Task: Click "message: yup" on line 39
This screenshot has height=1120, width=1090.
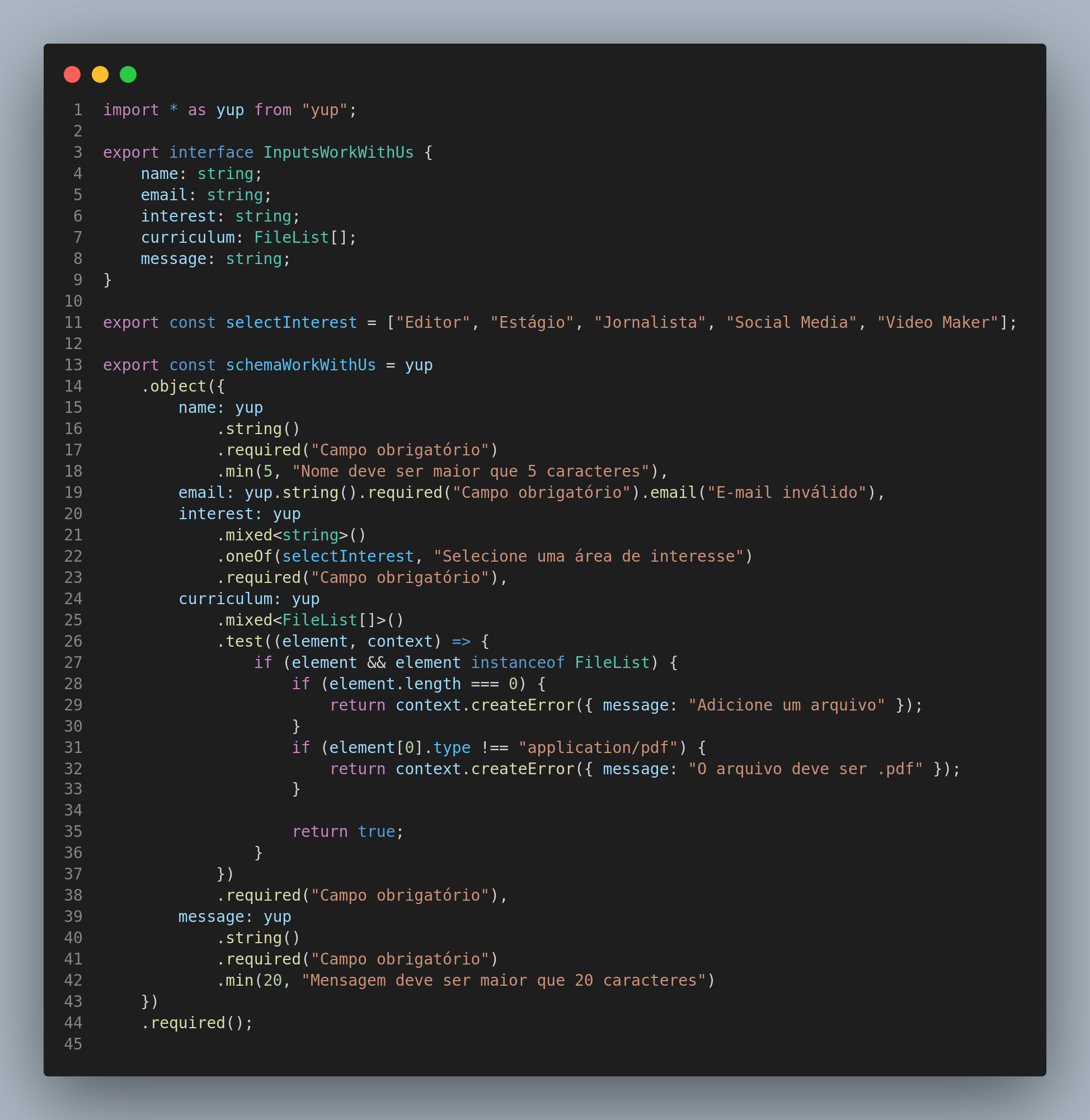Action: coord(234,916)
